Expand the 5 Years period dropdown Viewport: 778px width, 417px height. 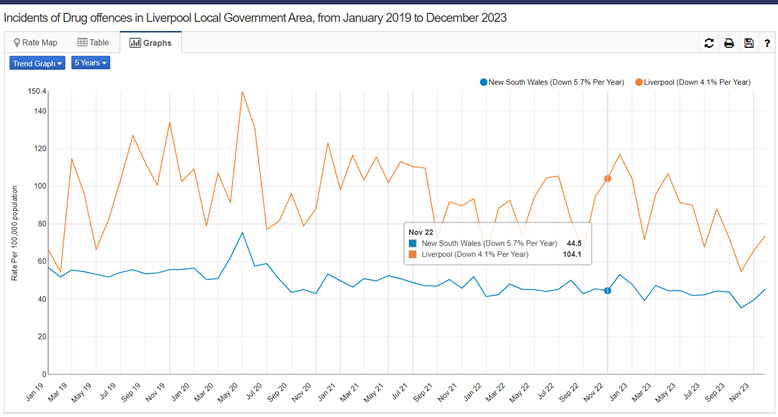(90, 63)
